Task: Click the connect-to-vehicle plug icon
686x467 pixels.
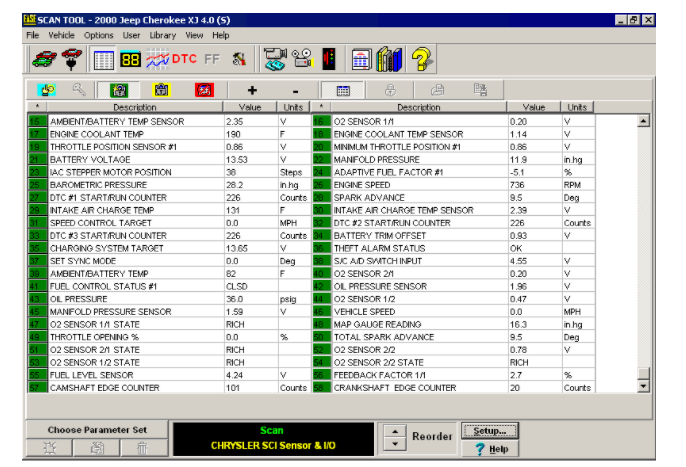Action: click(x=72, y=59)
